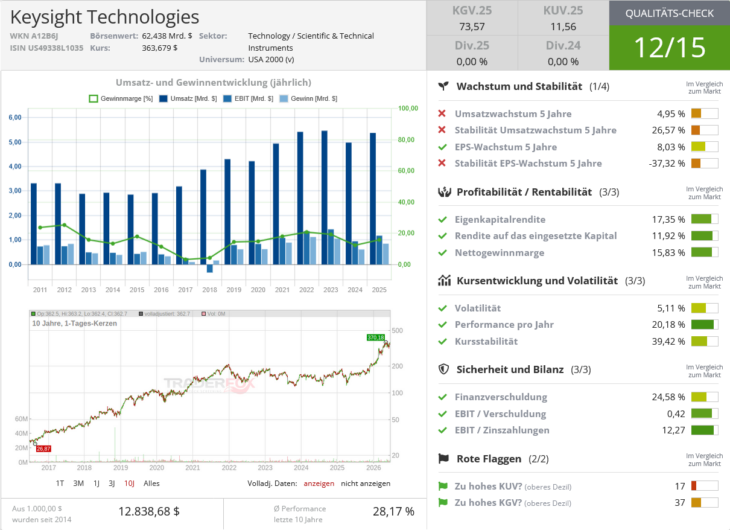Click the Börsenwert 62,438 Mrd. $ value
The image size is (730, 530).
click(167, 36)
